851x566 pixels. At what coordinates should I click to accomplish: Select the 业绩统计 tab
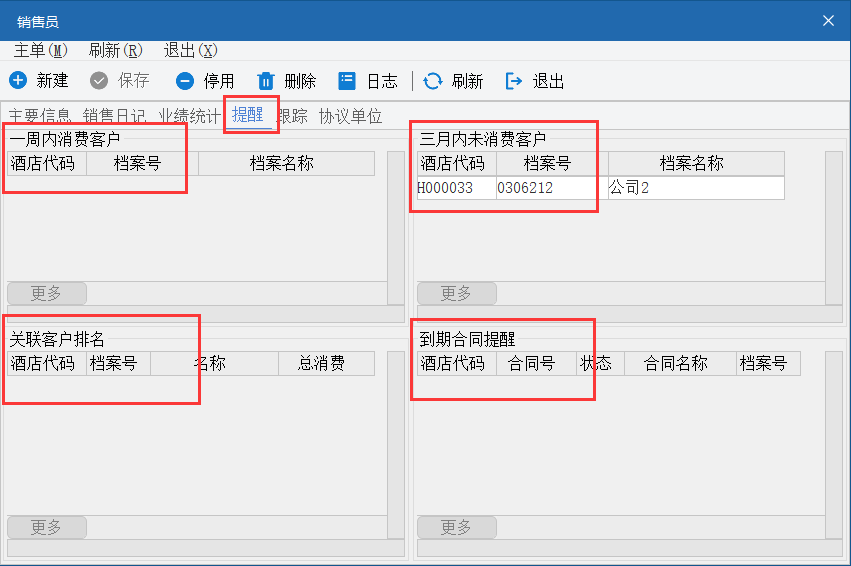tap(188, 116)
